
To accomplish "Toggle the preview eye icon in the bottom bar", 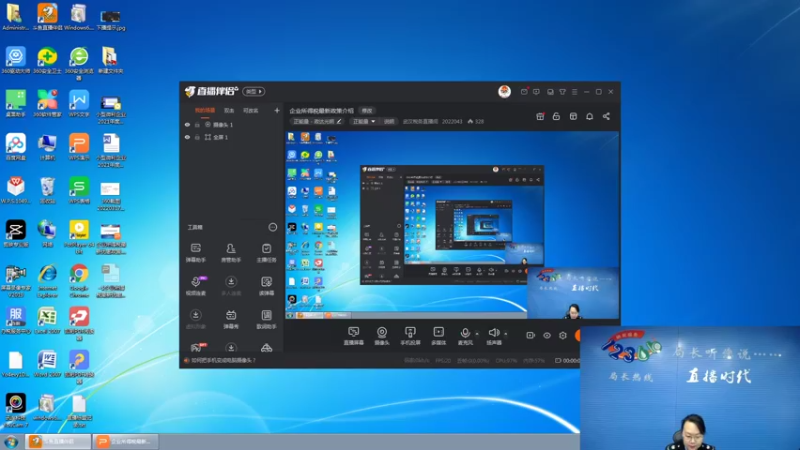I will (x=547, y=335).
